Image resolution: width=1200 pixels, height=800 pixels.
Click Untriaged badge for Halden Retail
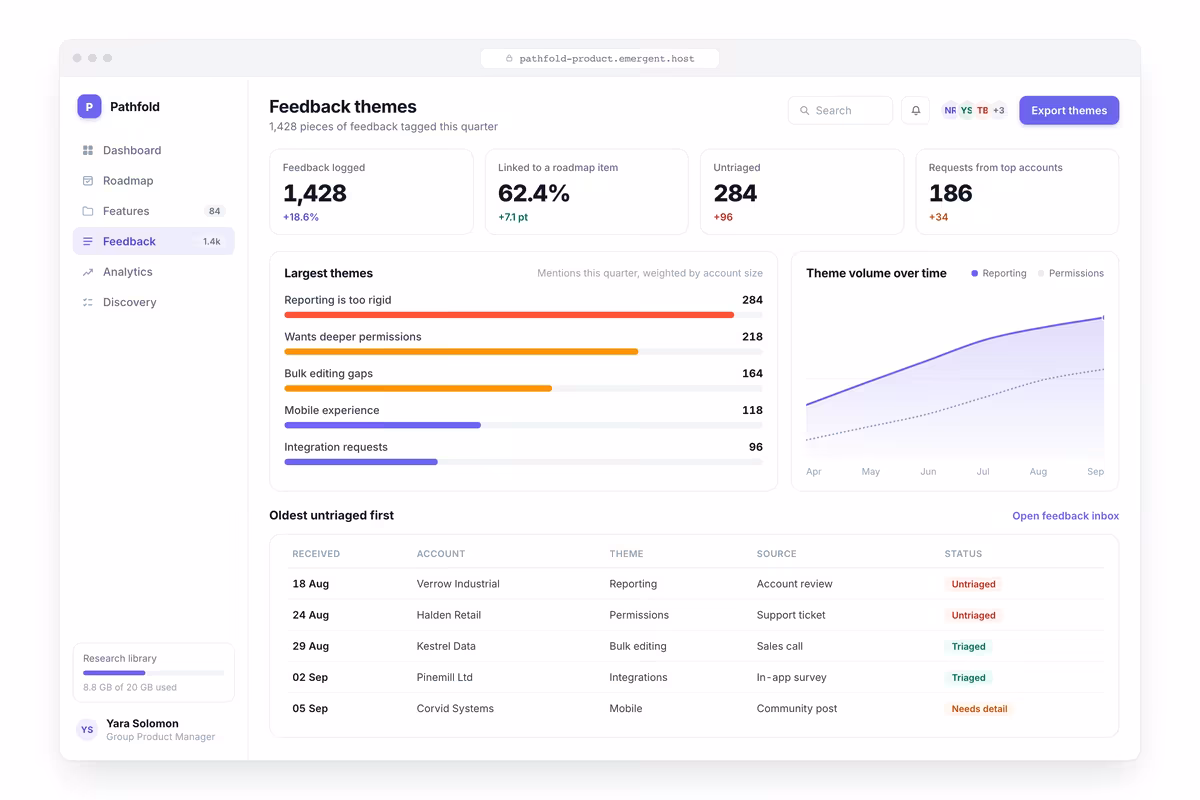click(973, 615)
